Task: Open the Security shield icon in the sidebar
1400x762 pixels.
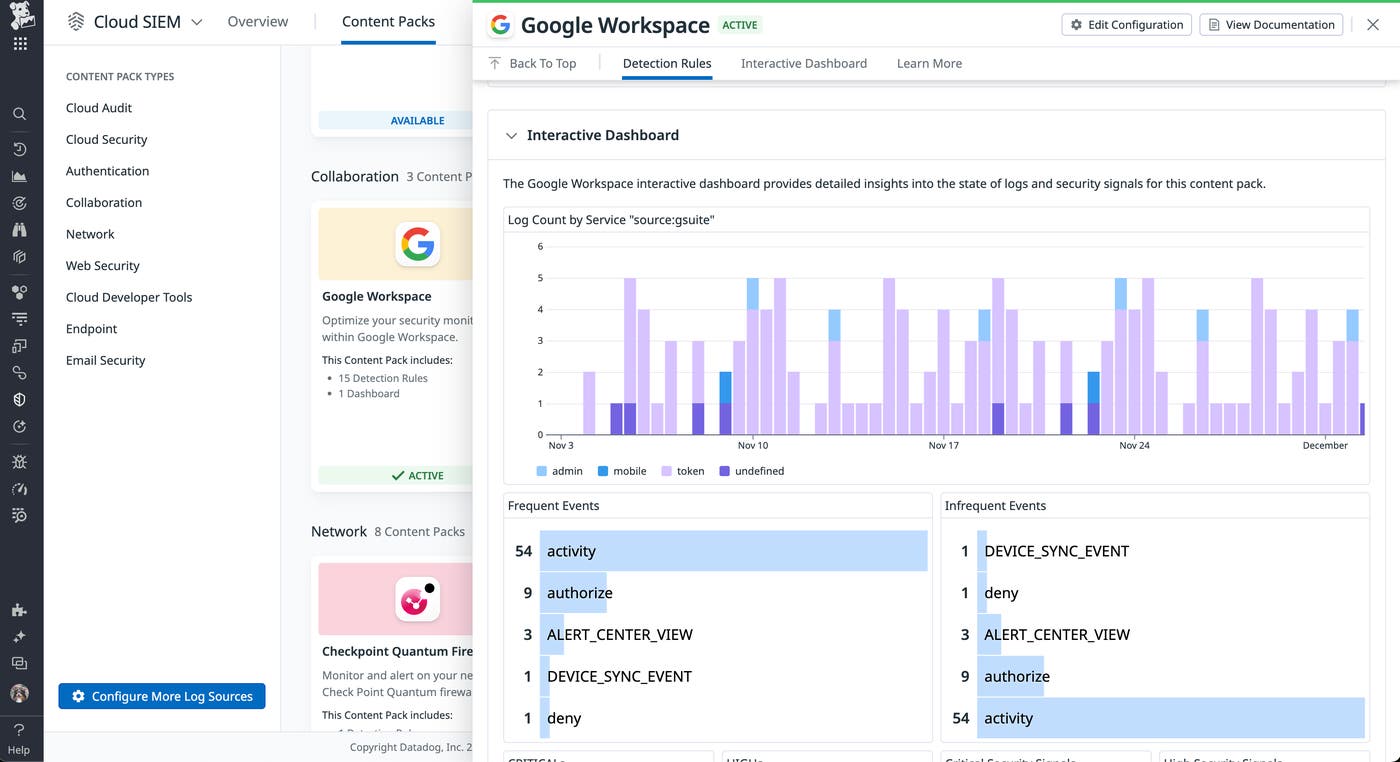Action: [20, 398]
